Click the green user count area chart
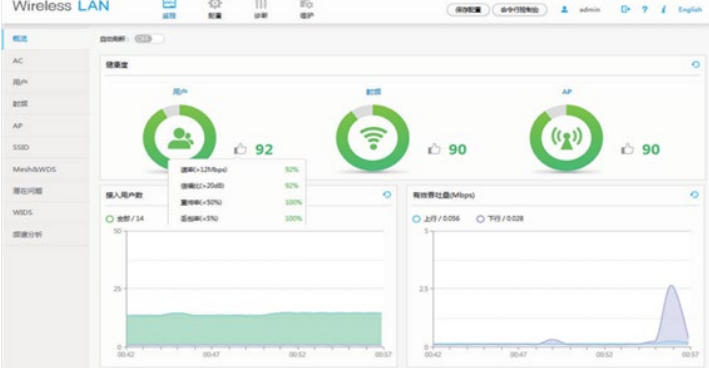The height and width of the screenshot is (368, 709). (254, 329)
